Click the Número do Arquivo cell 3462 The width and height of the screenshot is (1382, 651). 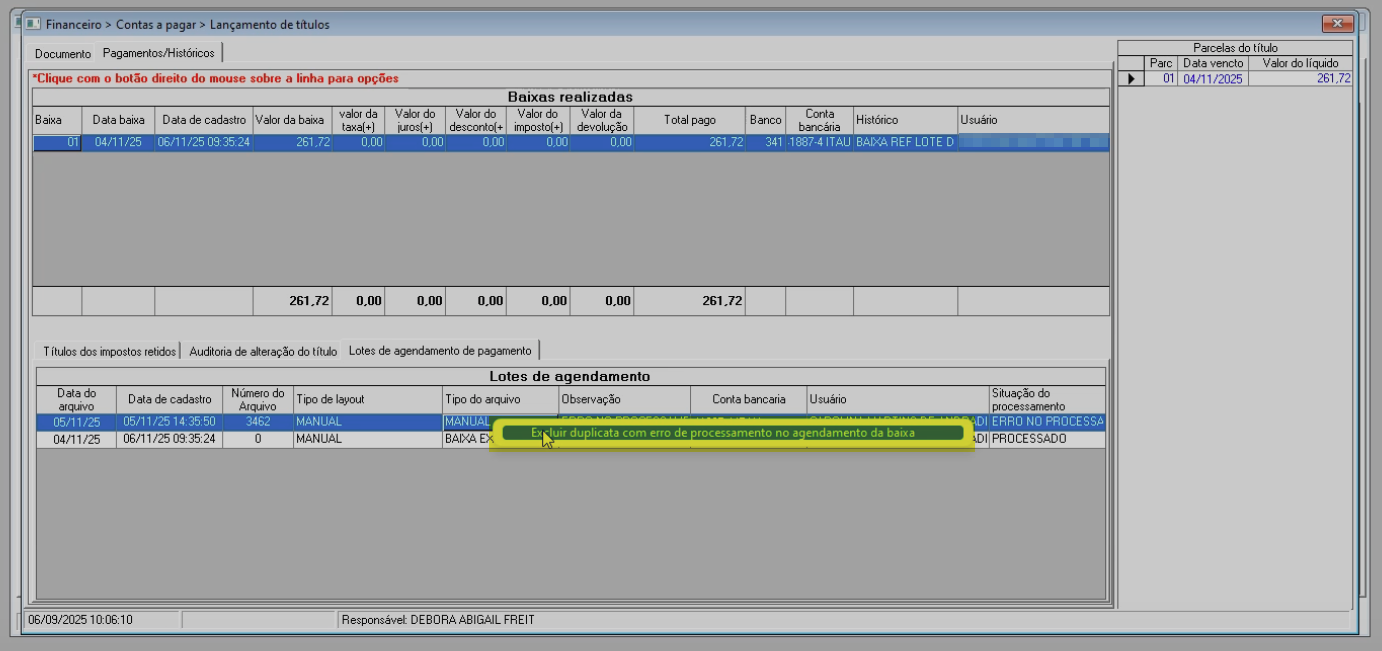click(257, 422)
